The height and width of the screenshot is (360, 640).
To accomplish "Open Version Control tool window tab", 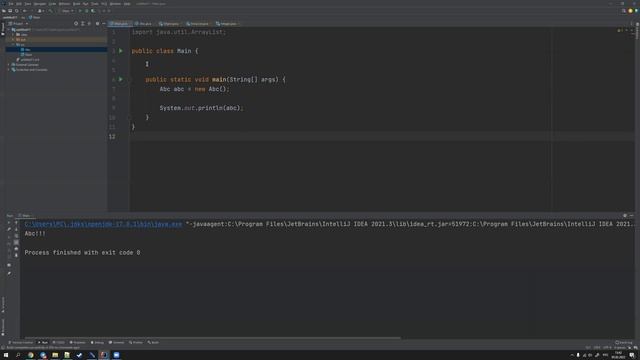I will pos(21,342).
